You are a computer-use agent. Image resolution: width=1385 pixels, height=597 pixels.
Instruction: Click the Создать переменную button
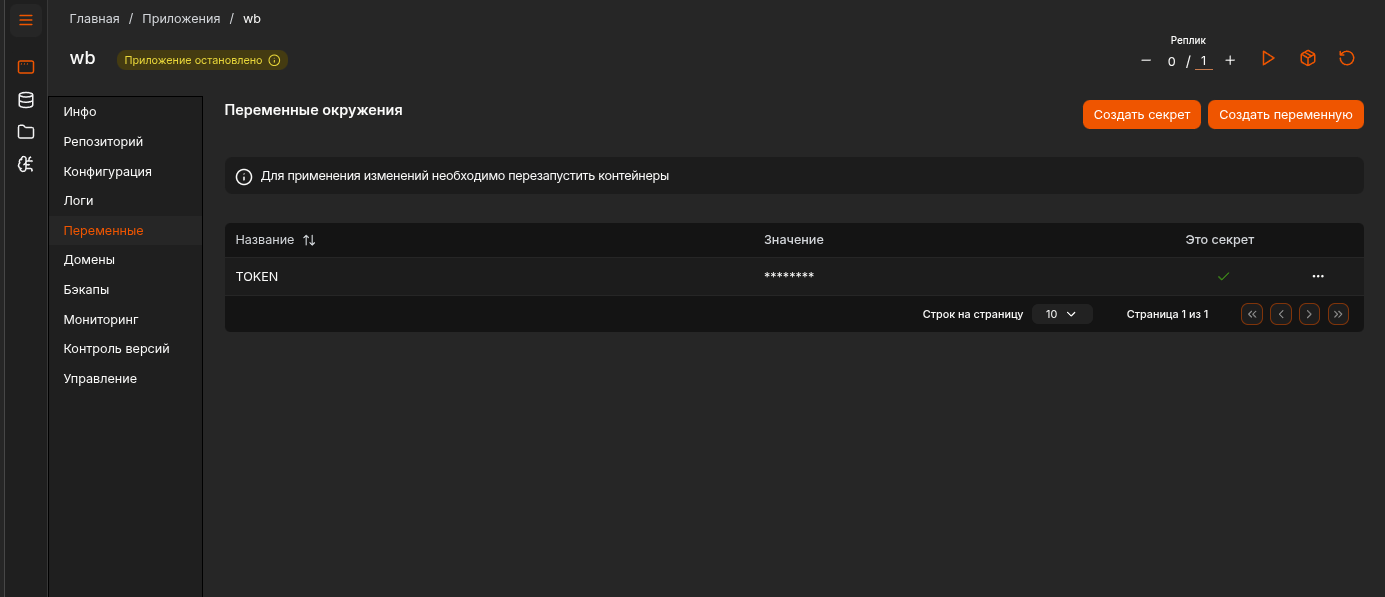[1285, 115]
